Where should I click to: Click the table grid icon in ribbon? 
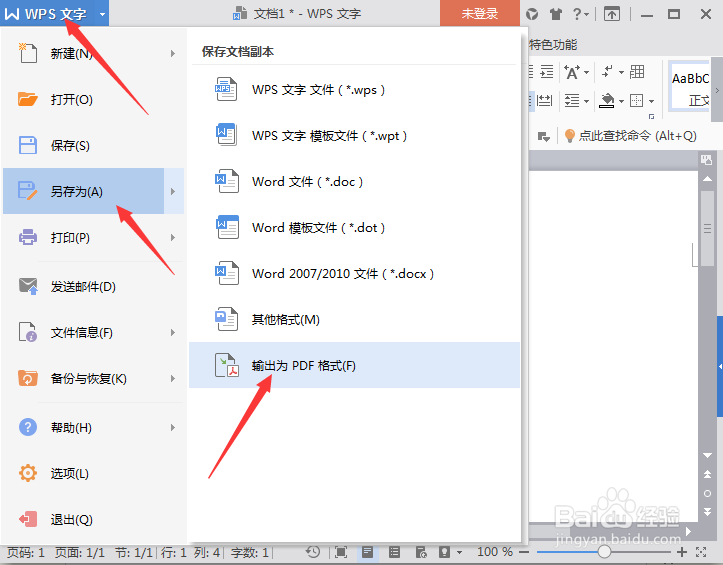(637, 72)
